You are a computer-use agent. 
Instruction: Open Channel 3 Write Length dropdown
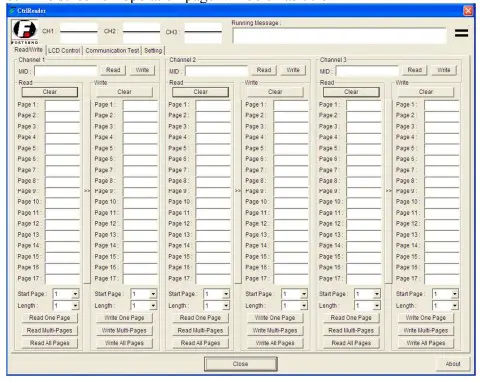click(x=455, y=306)
